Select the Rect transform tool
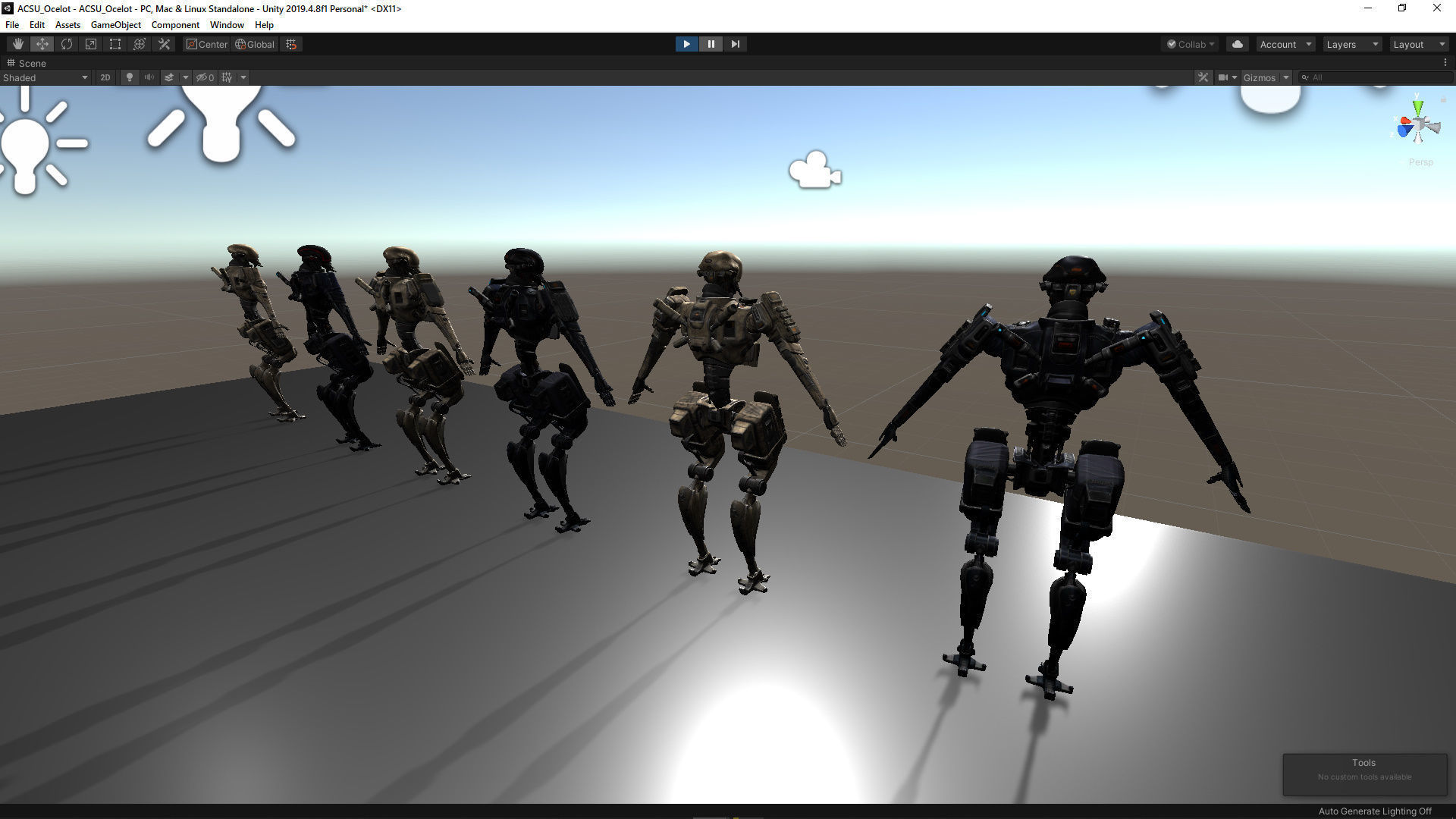The image size is (1456, 819). [x=115, y=44]
